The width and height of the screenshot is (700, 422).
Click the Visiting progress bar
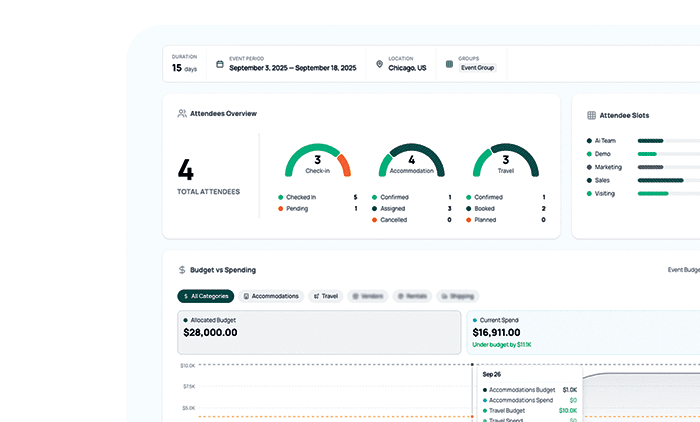tap(669, 194)
